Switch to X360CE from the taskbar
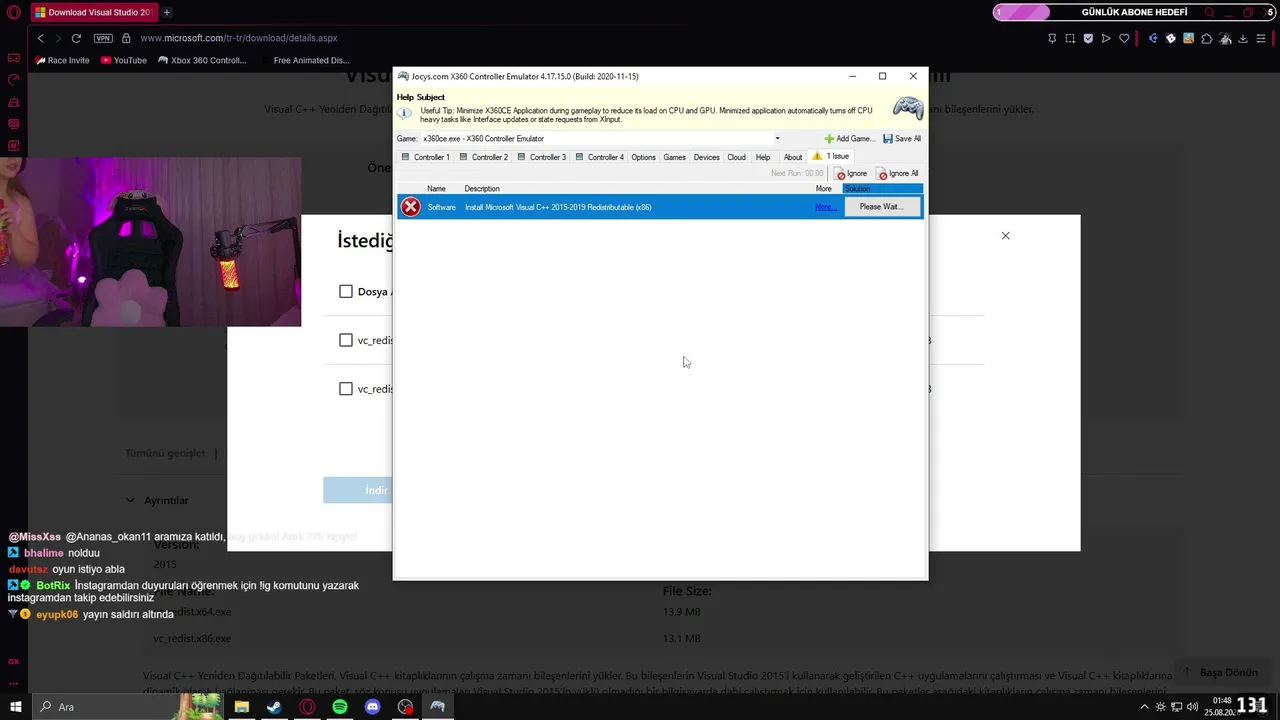Screen dimensions: 1280x720 pos(437,707)
